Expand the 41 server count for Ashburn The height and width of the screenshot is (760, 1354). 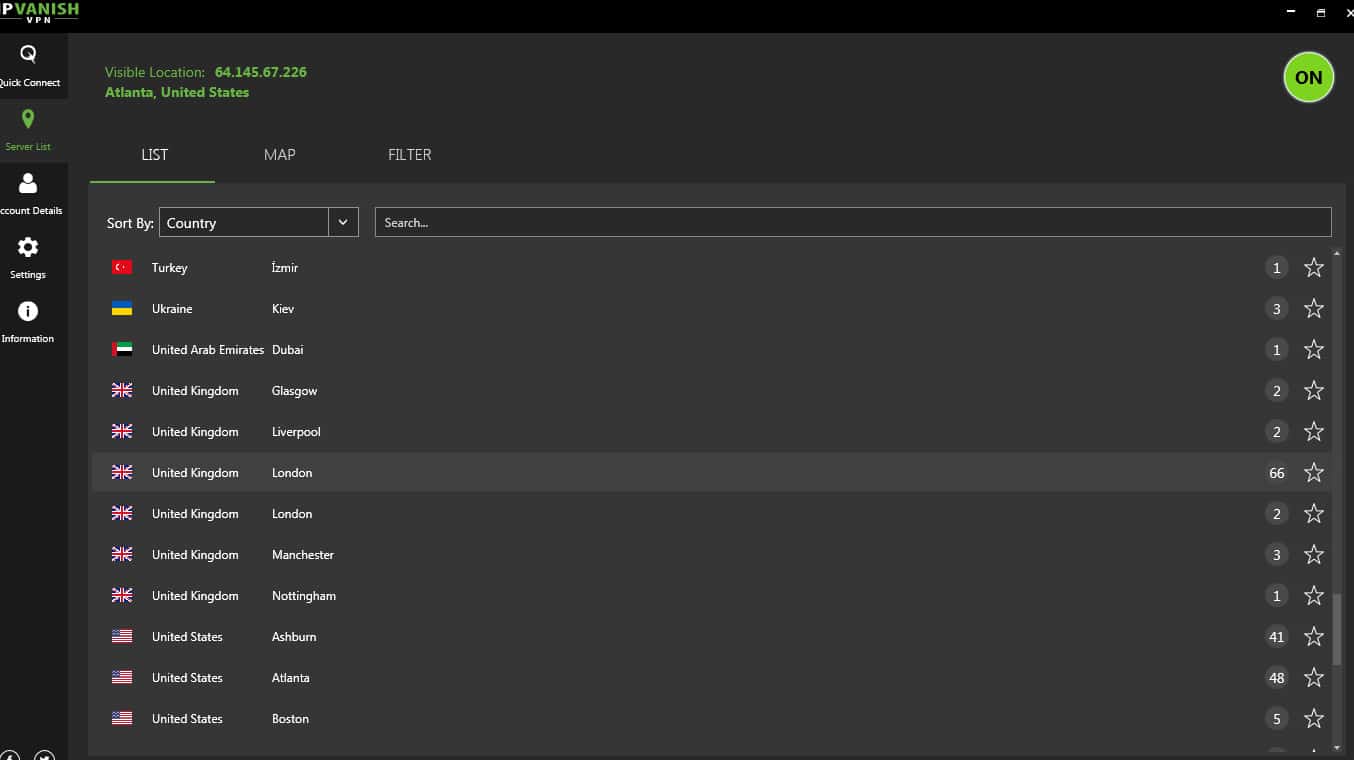[x=1276, y=636]
